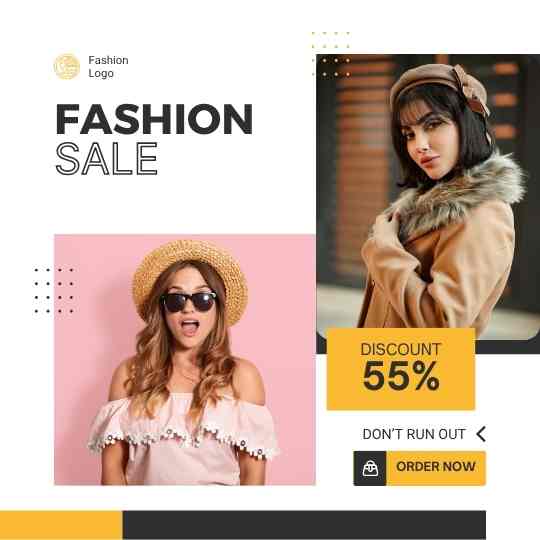Open the woman in fur coat photo
The width and height of the screenshot is (540, 540).
click(428, 197)
